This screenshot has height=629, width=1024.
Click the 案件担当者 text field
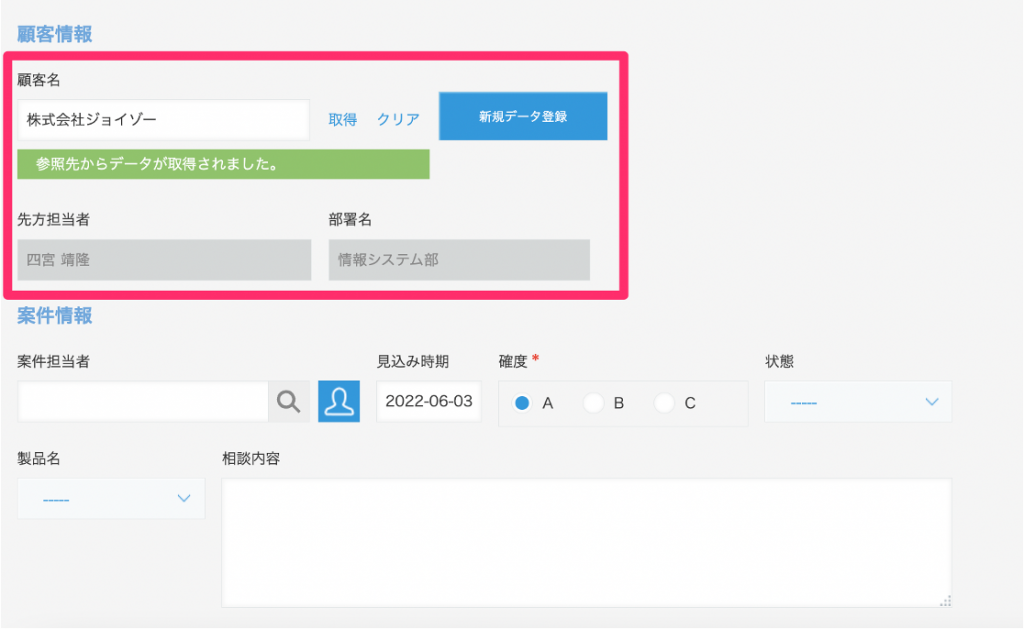[143, 401]
